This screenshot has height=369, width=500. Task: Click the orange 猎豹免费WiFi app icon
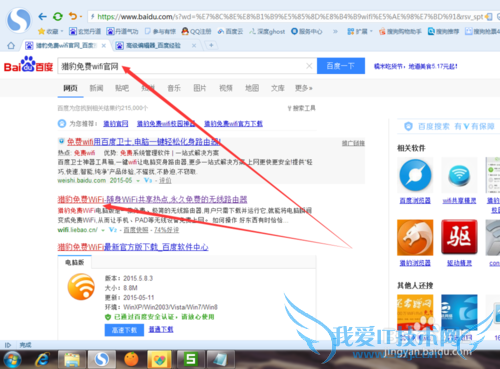point(81,287)
